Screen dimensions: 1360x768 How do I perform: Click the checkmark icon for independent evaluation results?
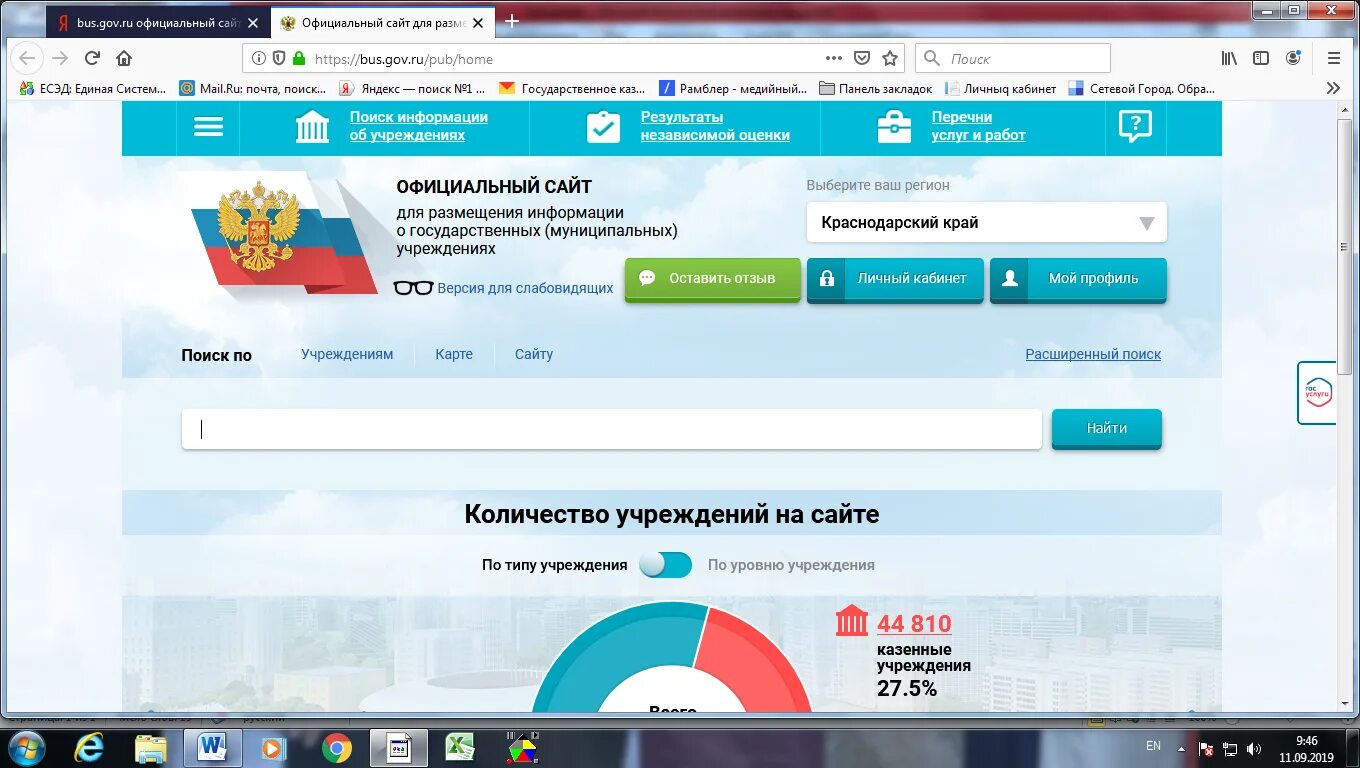pyautogui.click(x=603, y=127)
